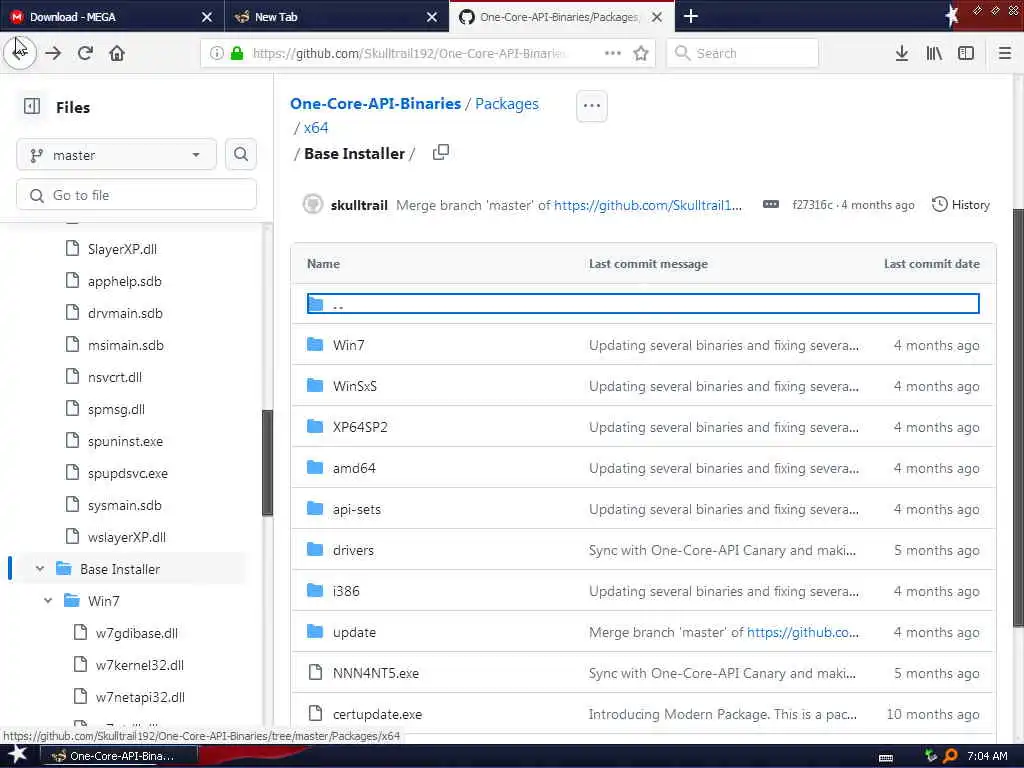Click the page vertical scrollbar

tap(1018, 418)
